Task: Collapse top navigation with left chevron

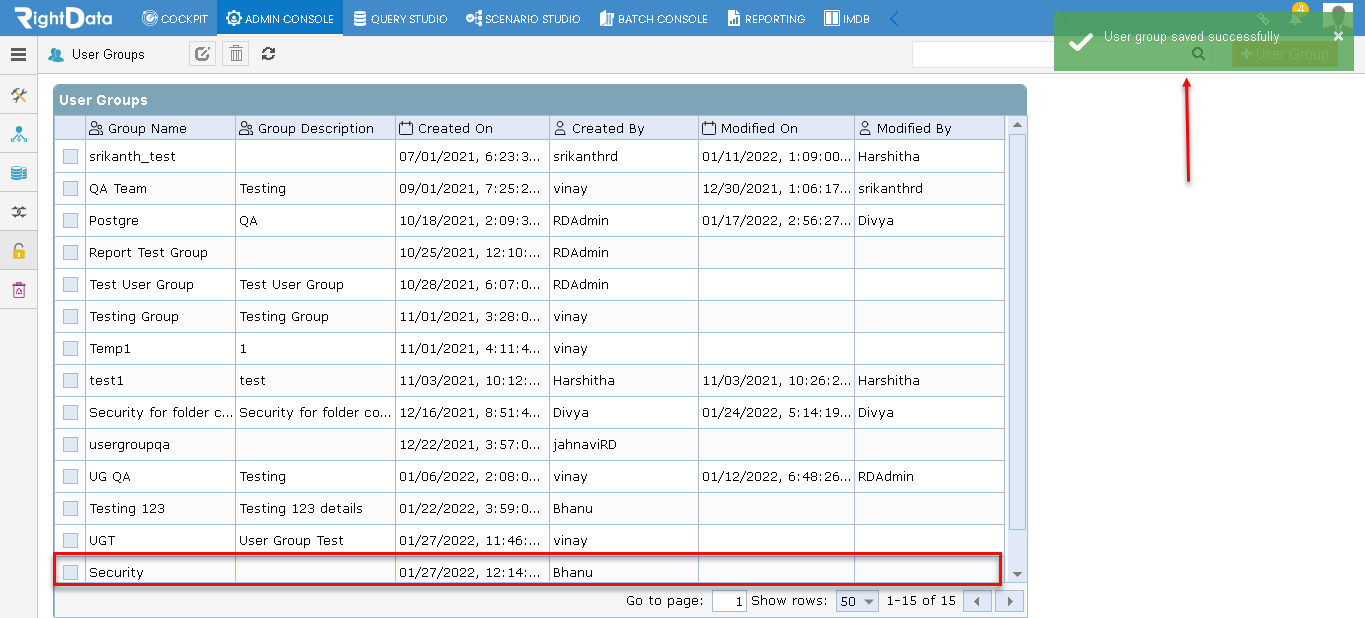Action: pyautogui.click(x=894, y=18)
